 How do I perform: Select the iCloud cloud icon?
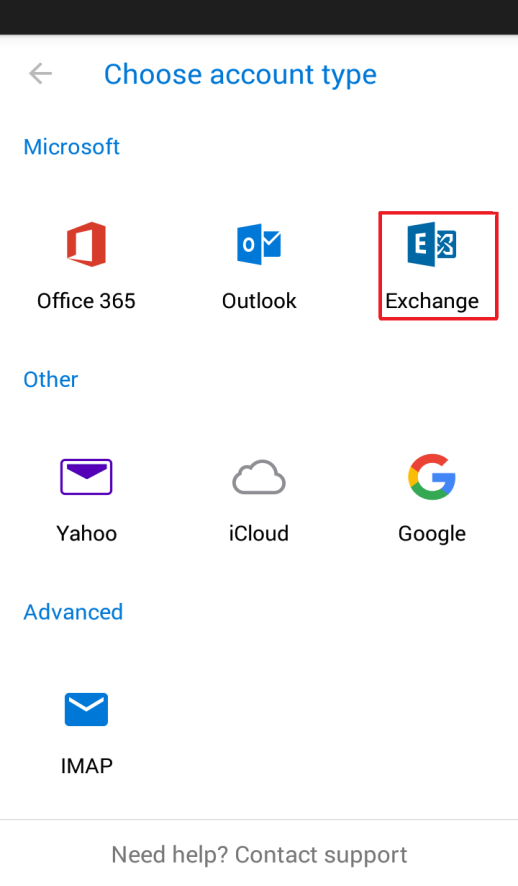[x=259, y=477]
